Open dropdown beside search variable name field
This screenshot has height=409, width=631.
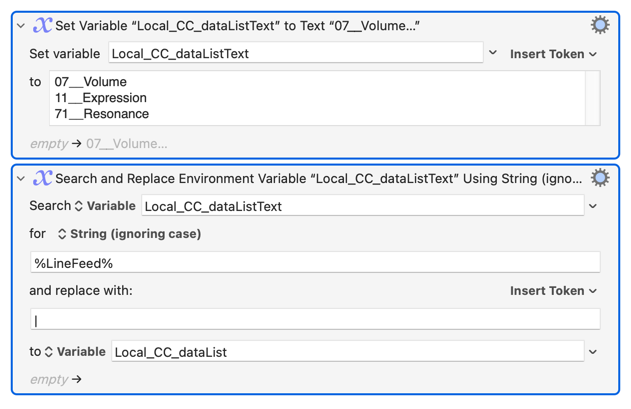click(x=593, y=206)
